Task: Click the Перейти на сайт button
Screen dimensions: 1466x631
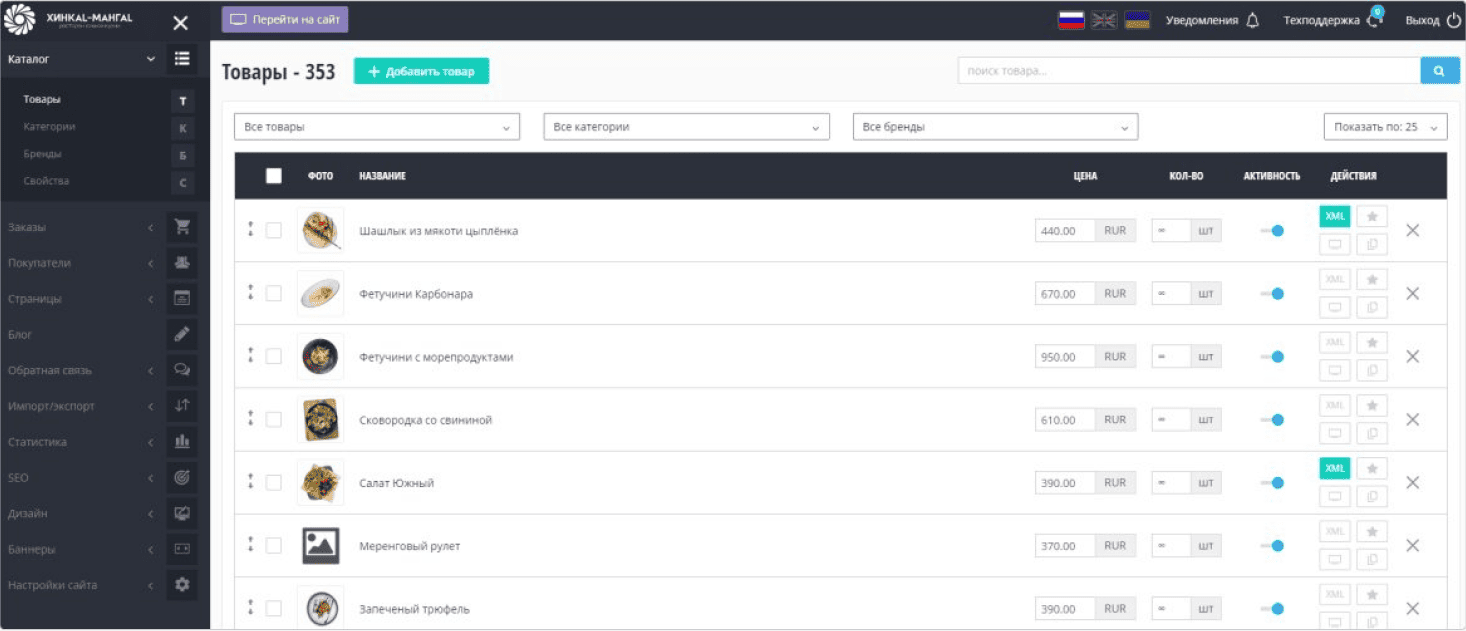Action: pos(285,20)
